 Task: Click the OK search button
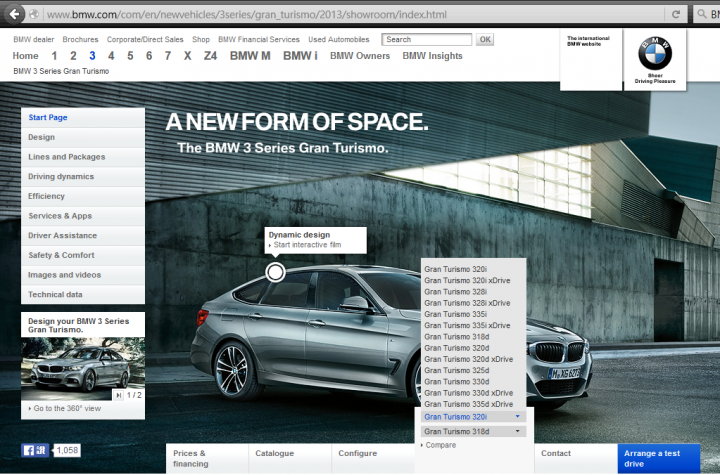point(485,40)
